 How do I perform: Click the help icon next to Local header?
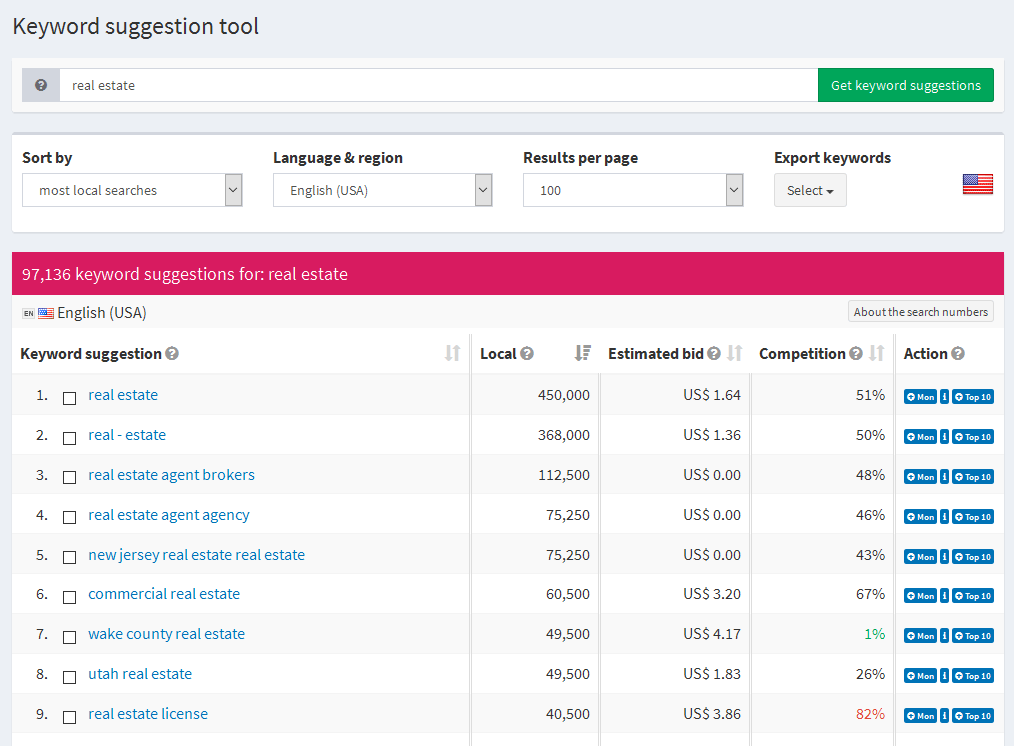pyautogui.click(x=525, y=353)
